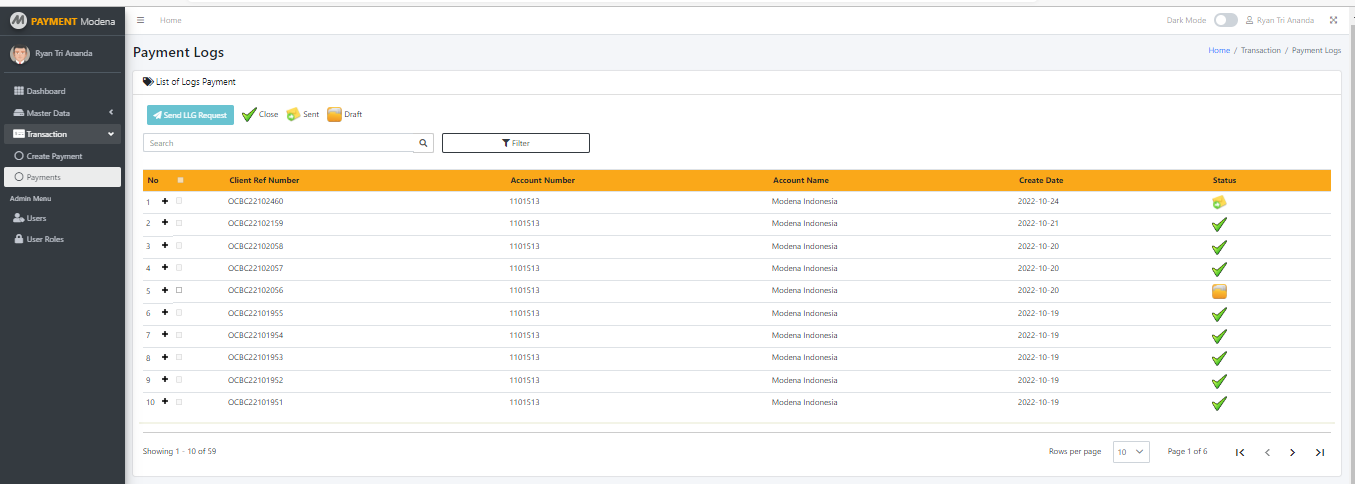This screenshot has width=1355, height=484.
Task: Jump to the first page of results
Action: (x=1240, y=452)
